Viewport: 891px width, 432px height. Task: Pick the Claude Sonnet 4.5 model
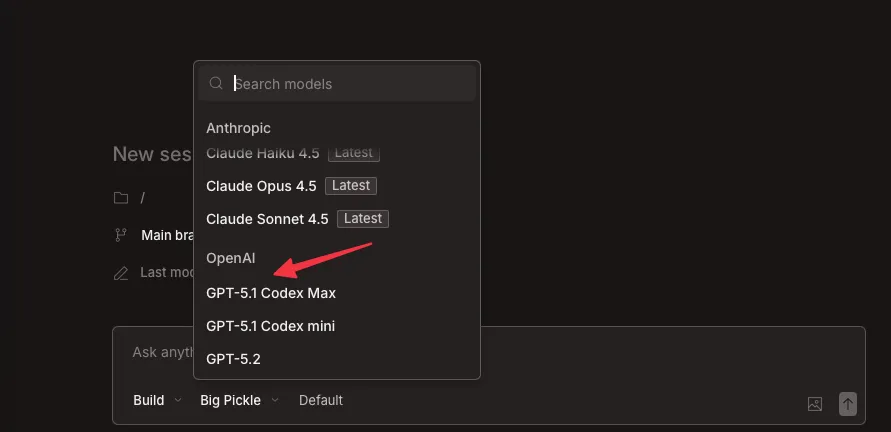pos(267,219)
